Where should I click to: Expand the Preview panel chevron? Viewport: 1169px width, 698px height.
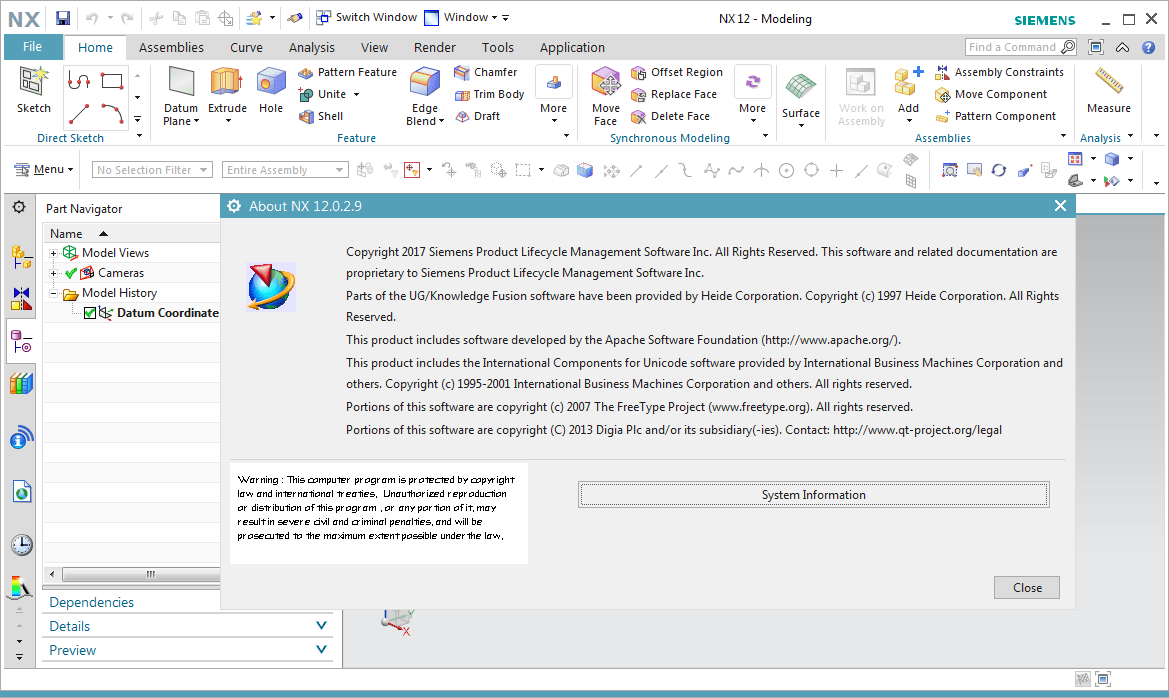321,650
